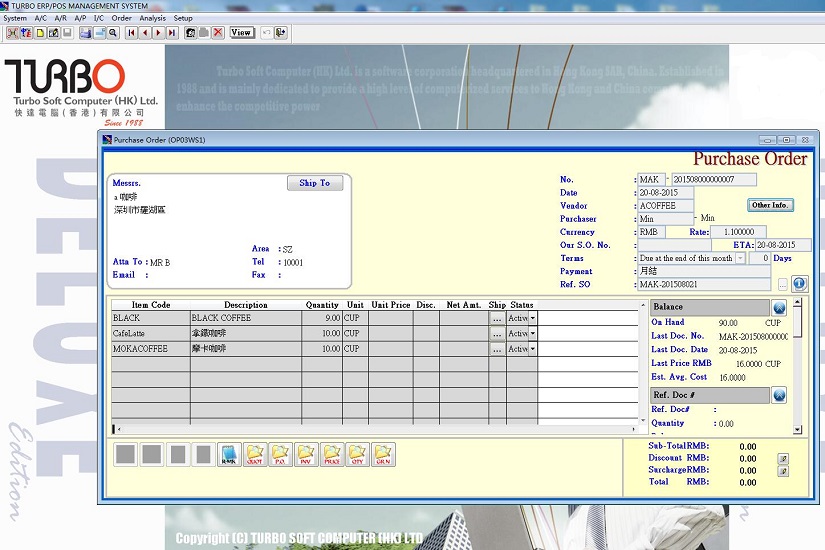
Task: Open the A/P menu
Action: [x=80, y=18]
